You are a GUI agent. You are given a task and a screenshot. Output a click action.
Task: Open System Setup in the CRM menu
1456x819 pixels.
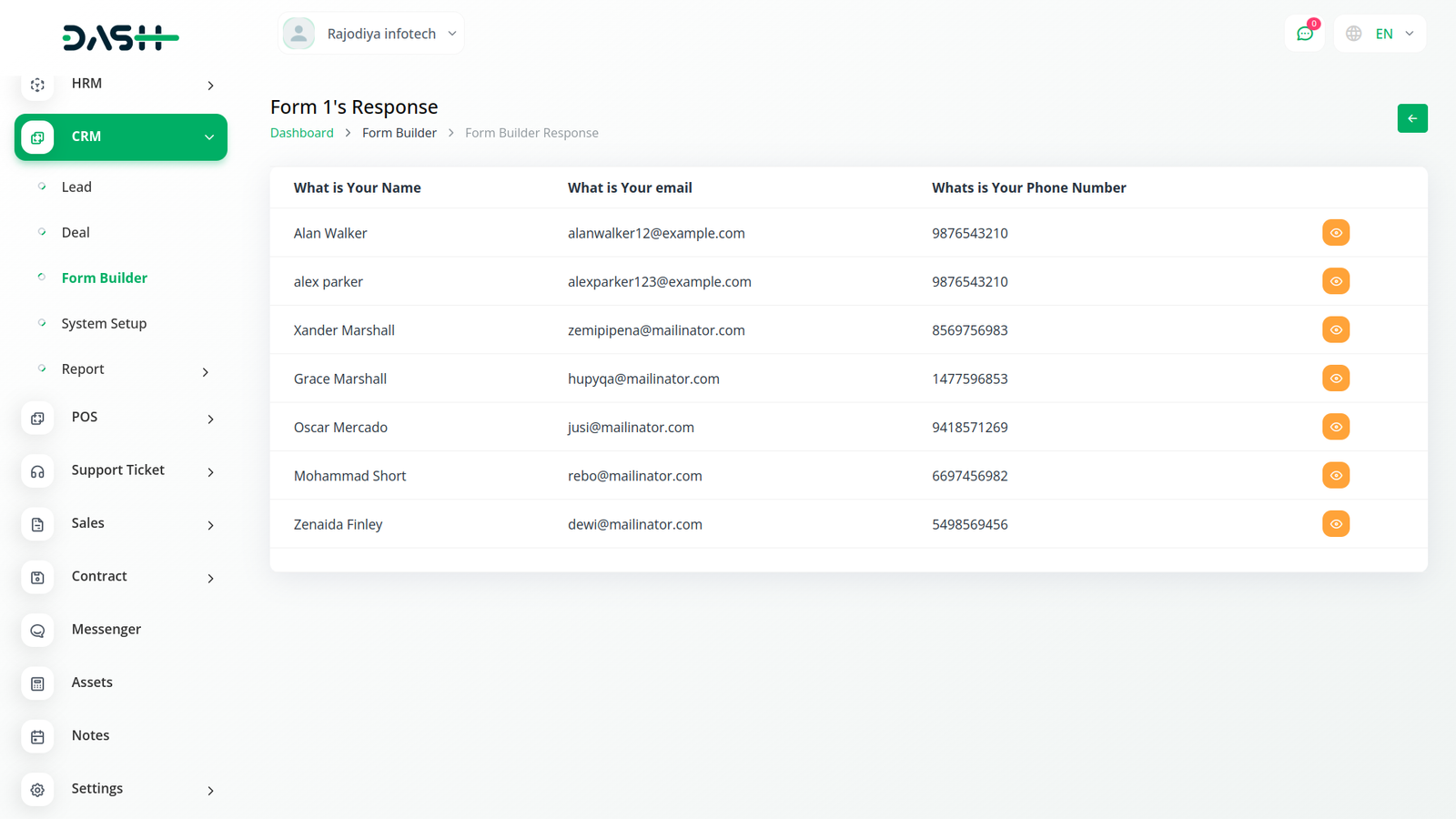104,324
